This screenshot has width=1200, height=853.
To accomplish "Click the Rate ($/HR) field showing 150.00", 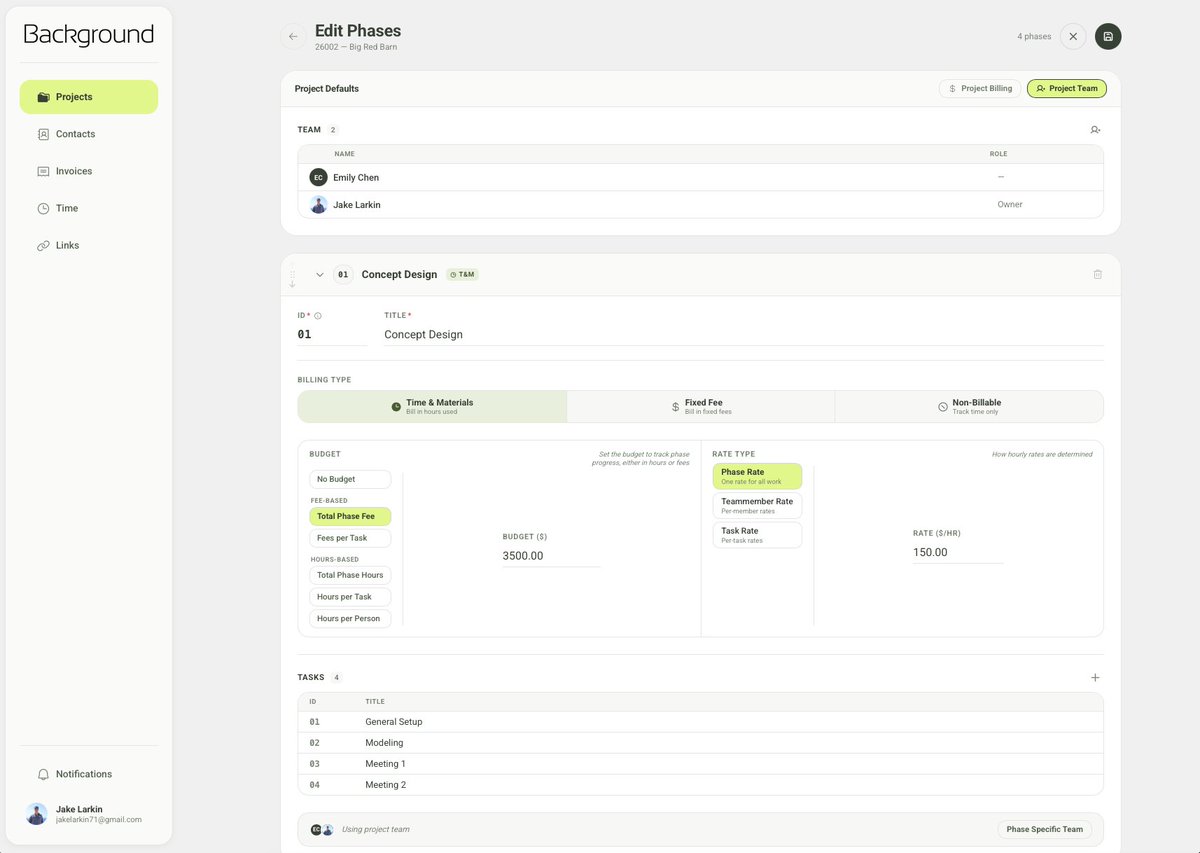I will tap(957, 552).
